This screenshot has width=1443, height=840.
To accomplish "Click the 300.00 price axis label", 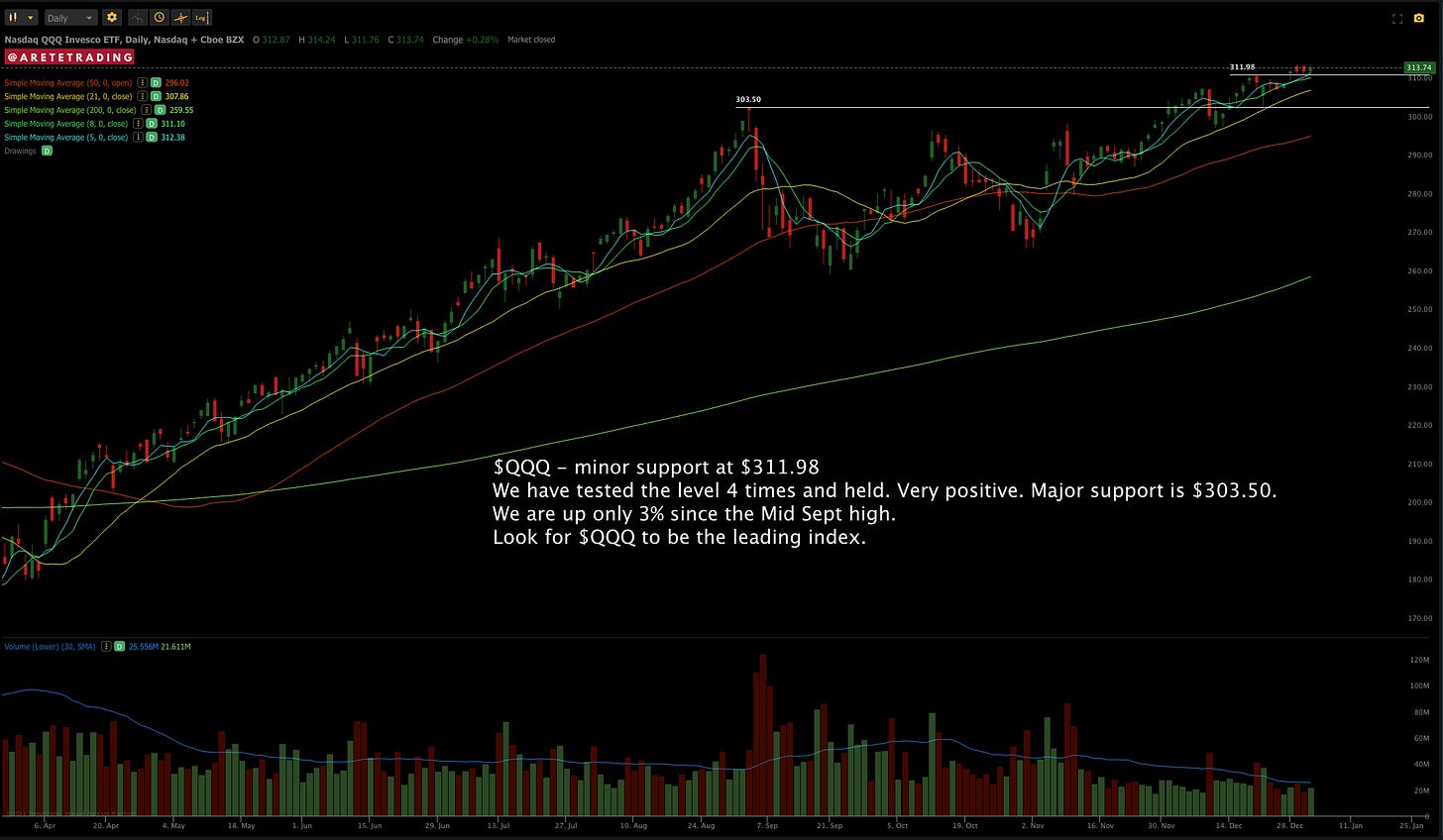I will coord(1420,117).
